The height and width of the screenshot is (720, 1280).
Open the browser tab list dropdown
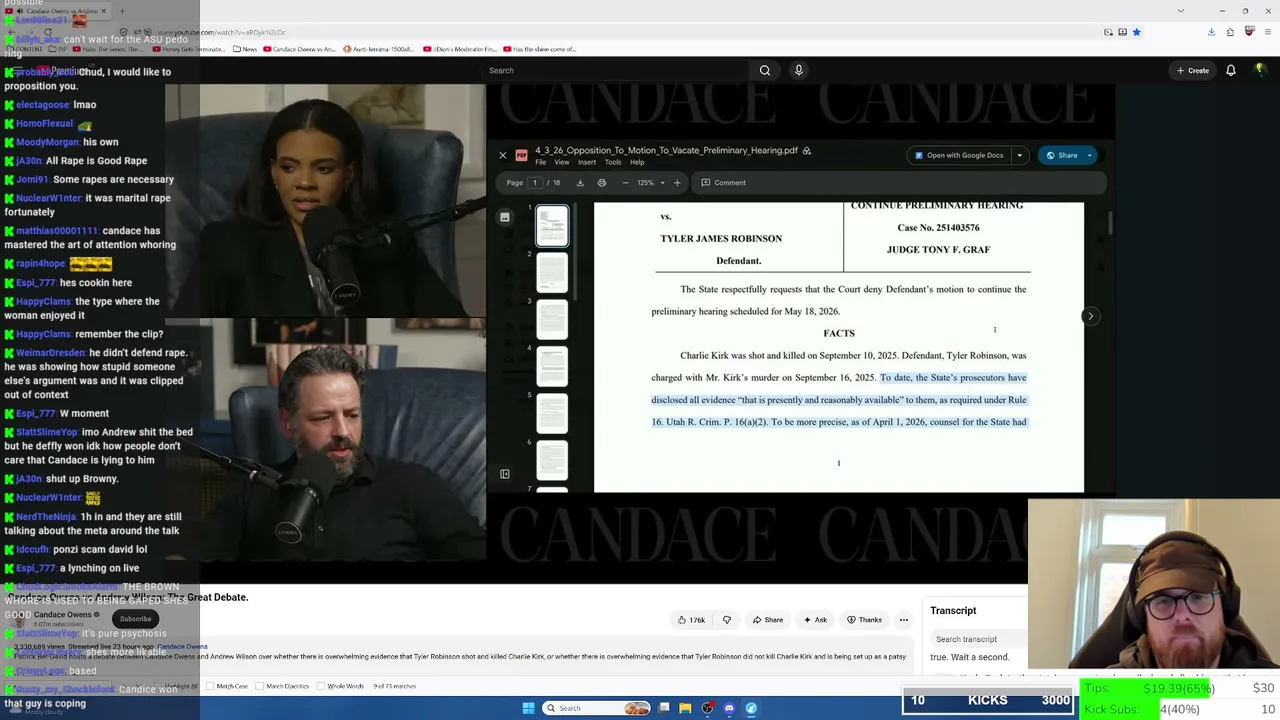(x=1181, y=11)
